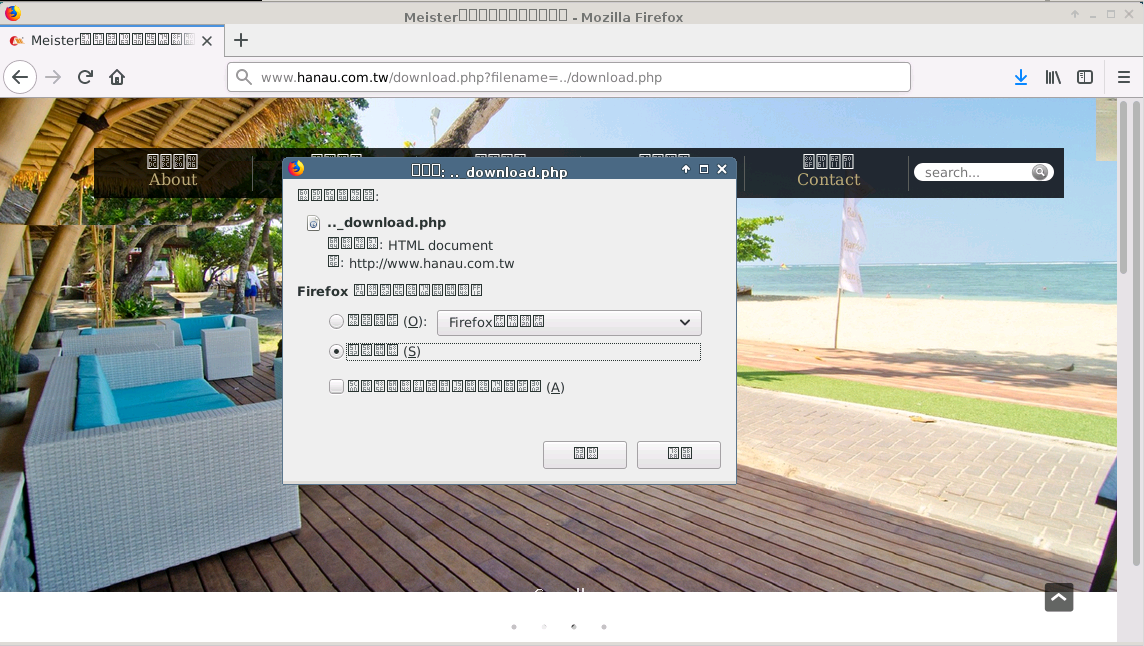Click the website search magnifier button
Viewport: 1144px width, 646px height.
[1040, 172]
